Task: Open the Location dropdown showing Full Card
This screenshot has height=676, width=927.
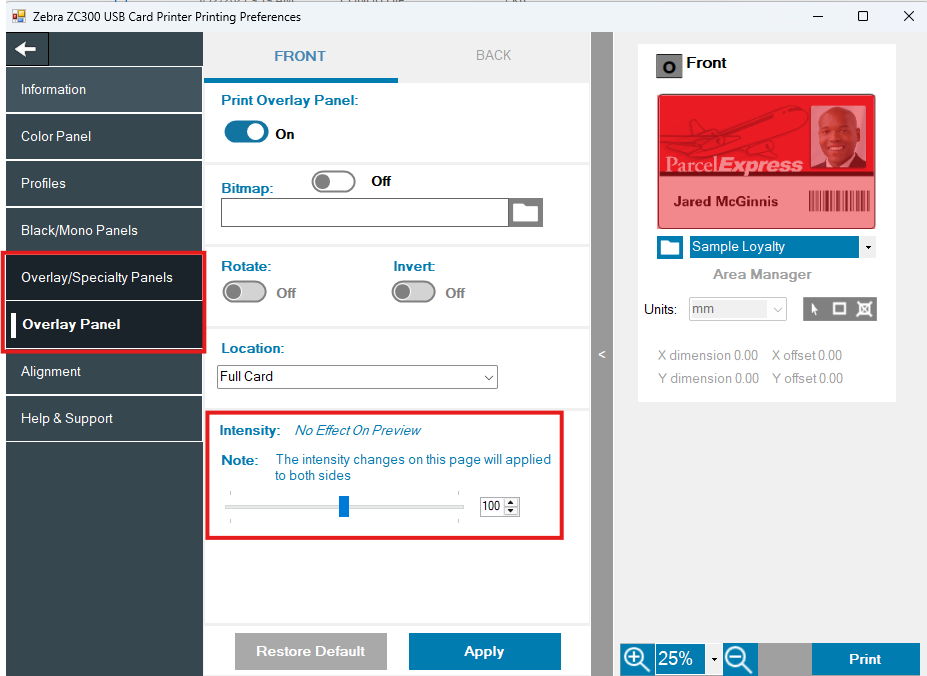Action: 357,377
